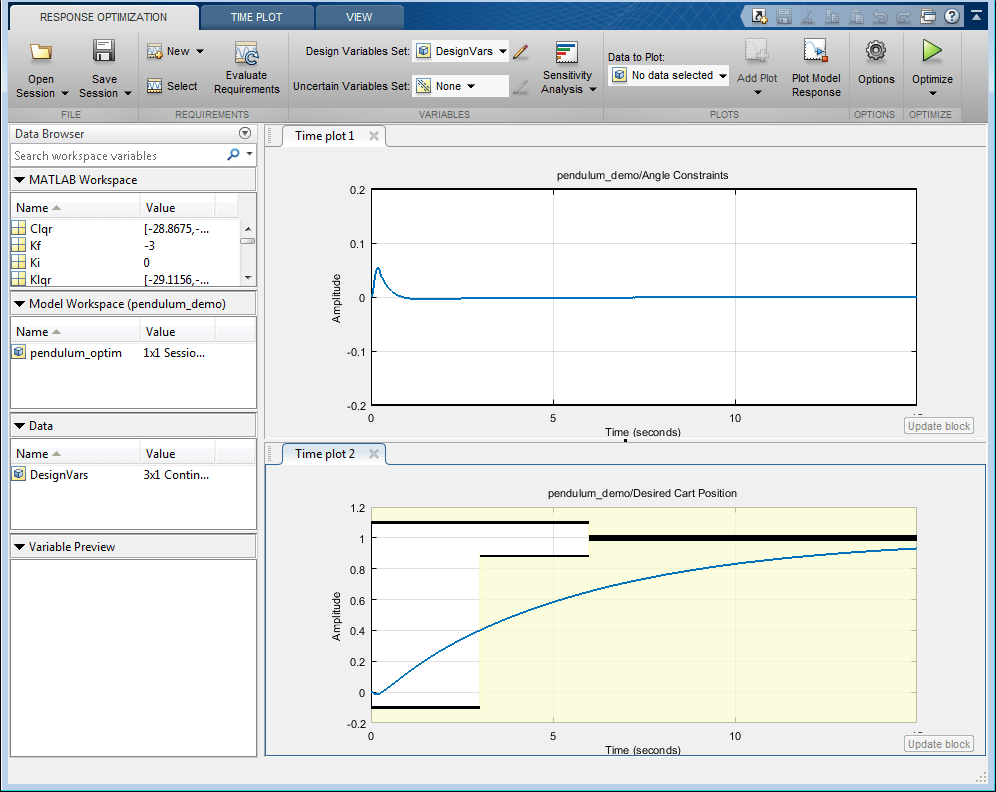Click the Open Session folder icon
Image resolution: width=996 pixels, height=792 pixels.
[41, 52]
